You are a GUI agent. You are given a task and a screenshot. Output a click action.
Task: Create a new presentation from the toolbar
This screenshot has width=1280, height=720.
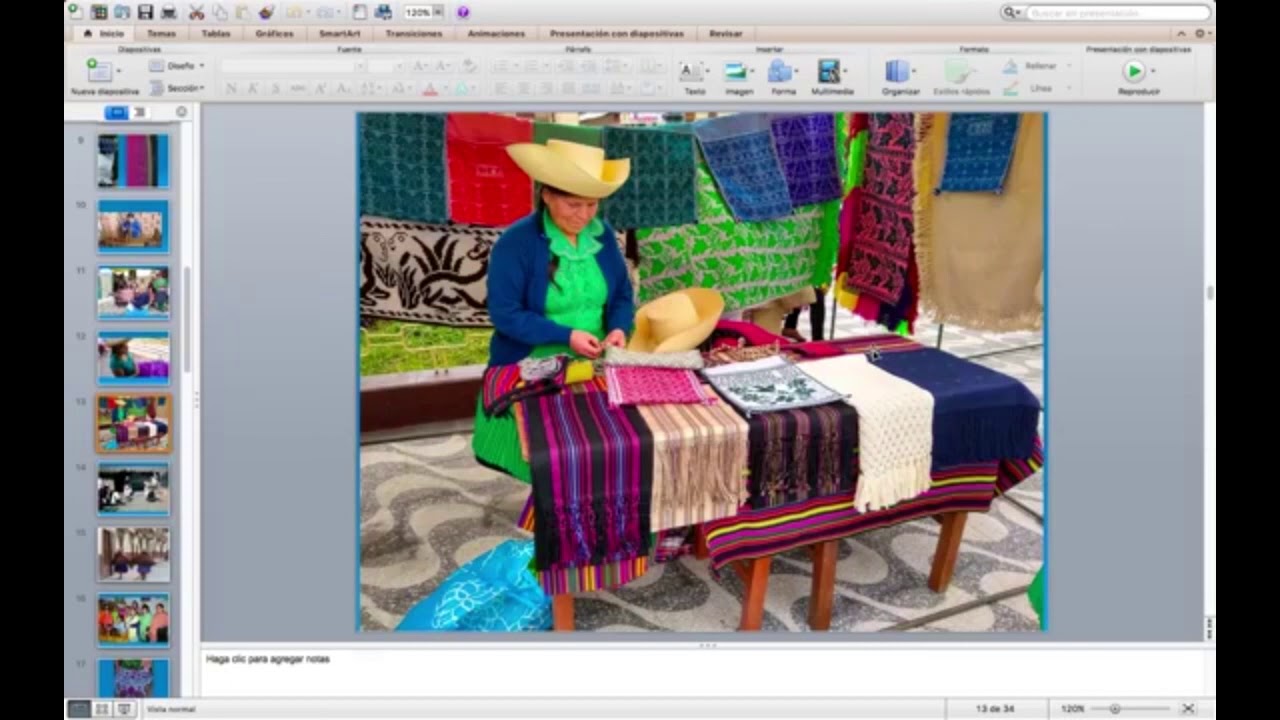coord(75,12)
